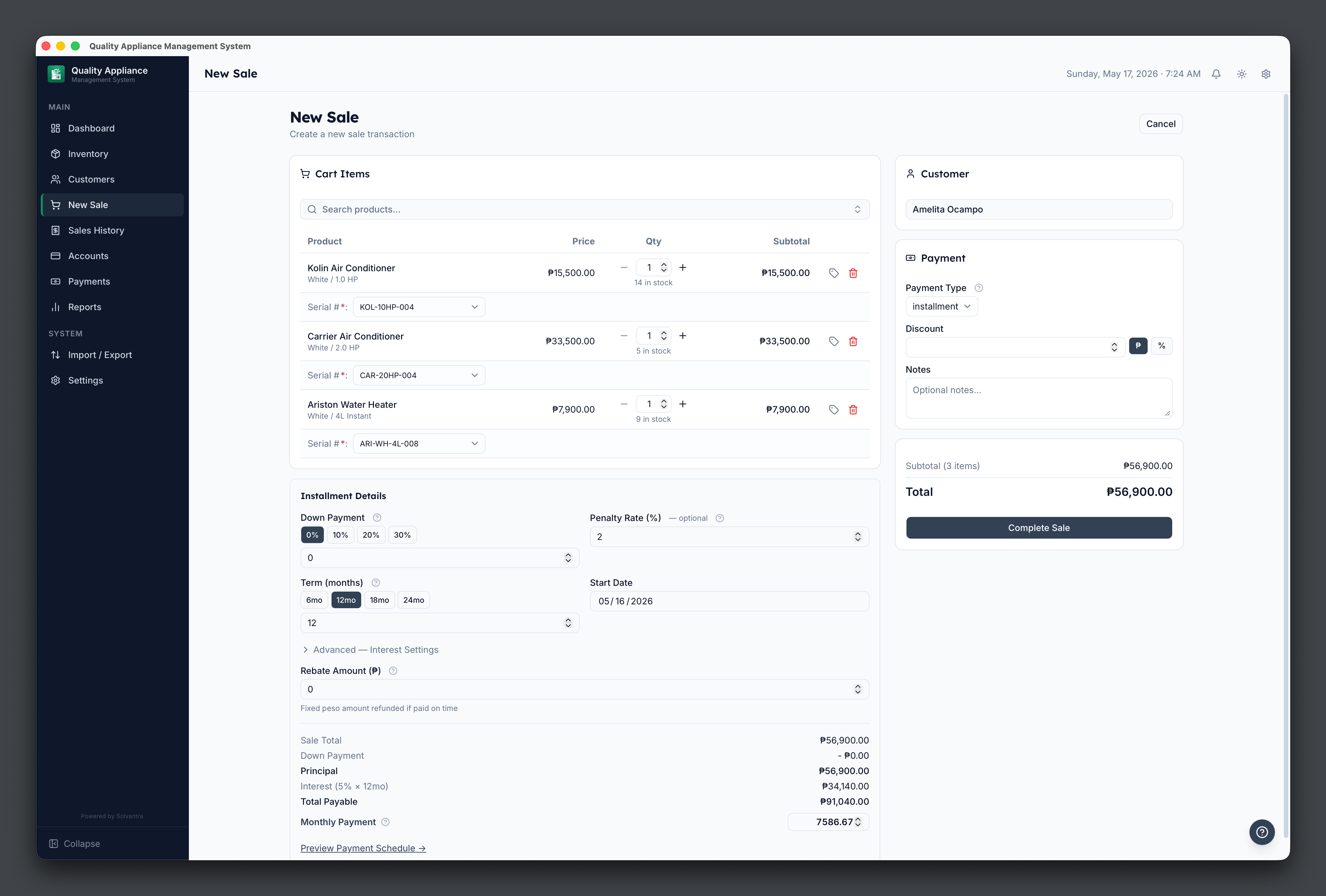
Task: Open the installment payment type dropdown
Action: click(x=942, y=306)
